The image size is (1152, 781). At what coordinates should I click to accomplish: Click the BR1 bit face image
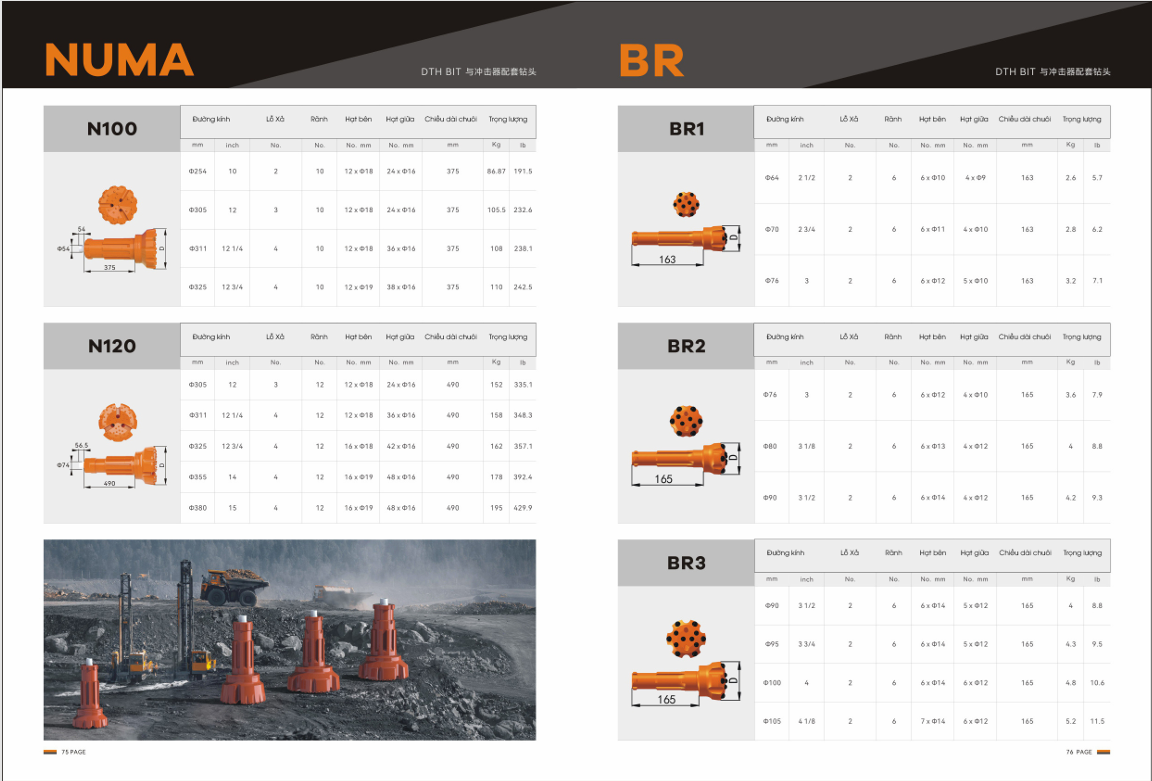pos(686,204)
